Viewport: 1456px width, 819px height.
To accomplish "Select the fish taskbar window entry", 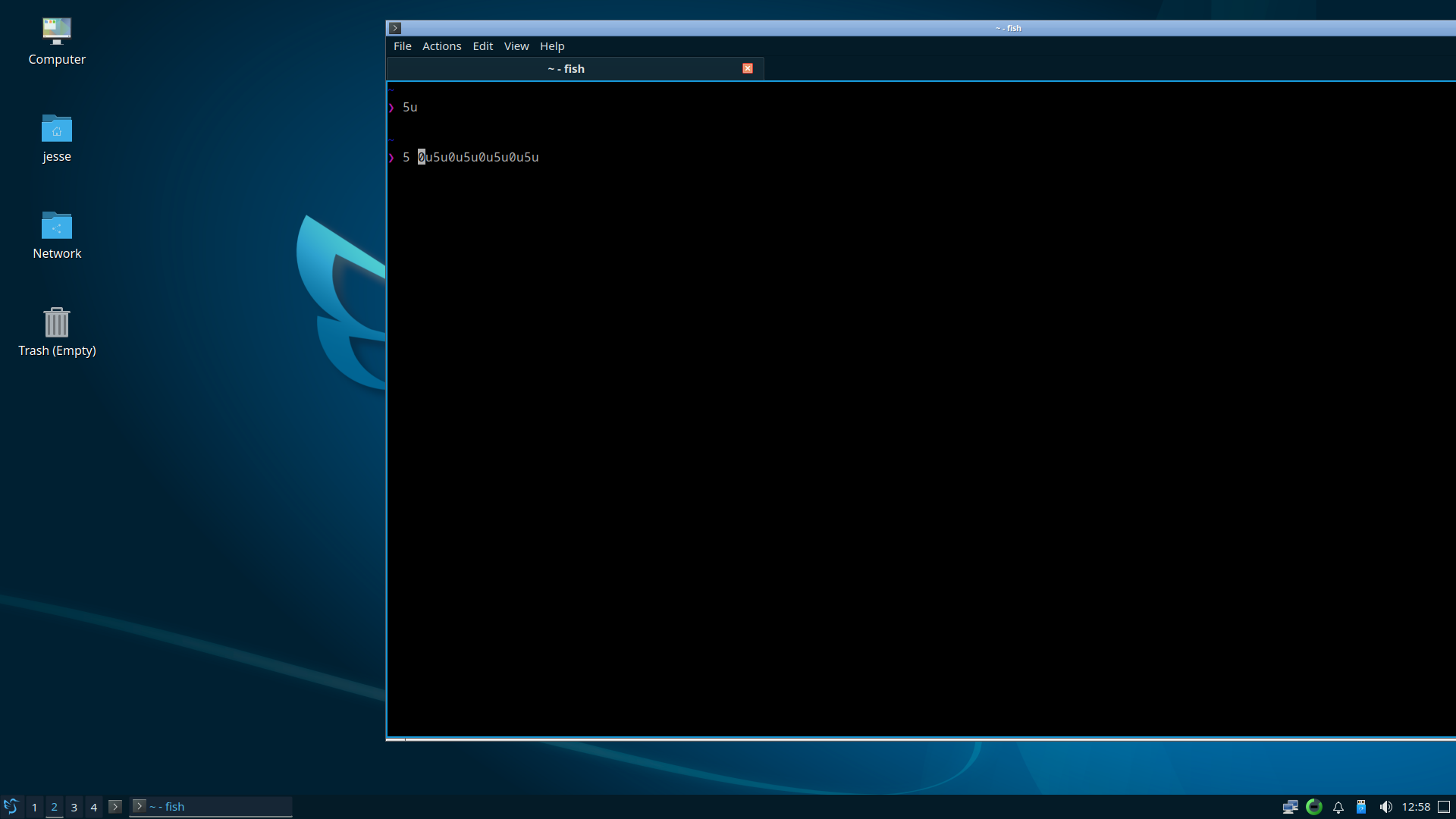I will coord(211,807).
